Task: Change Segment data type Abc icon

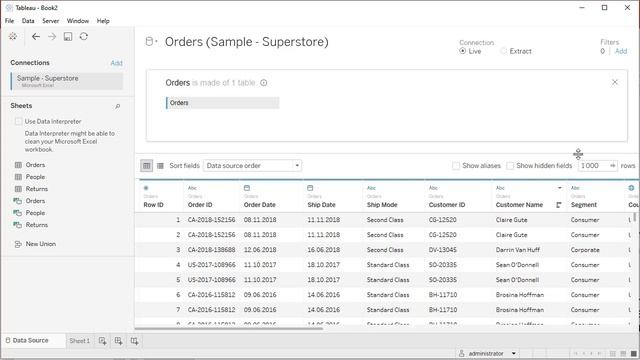Action: pyautogui.click(x=576, y=188)
